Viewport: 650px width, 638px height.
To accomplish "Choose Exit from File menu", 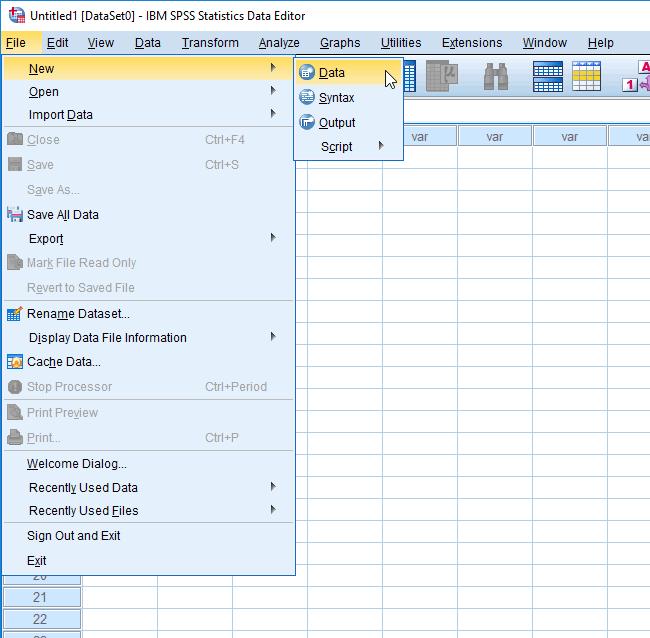I will click(148, 560).
